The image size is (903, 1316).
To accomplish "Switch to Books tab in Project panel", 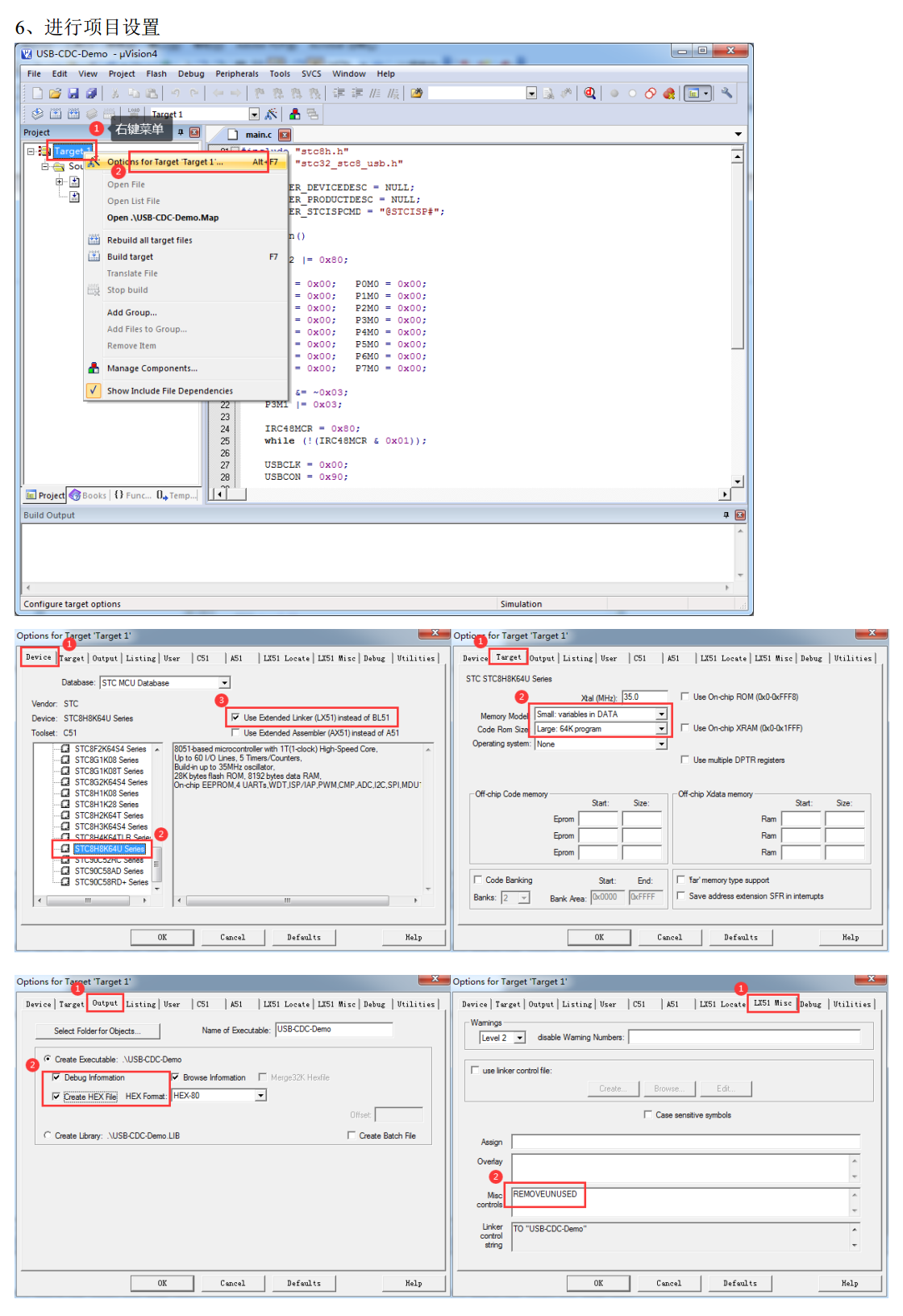I will click(89, 495).
